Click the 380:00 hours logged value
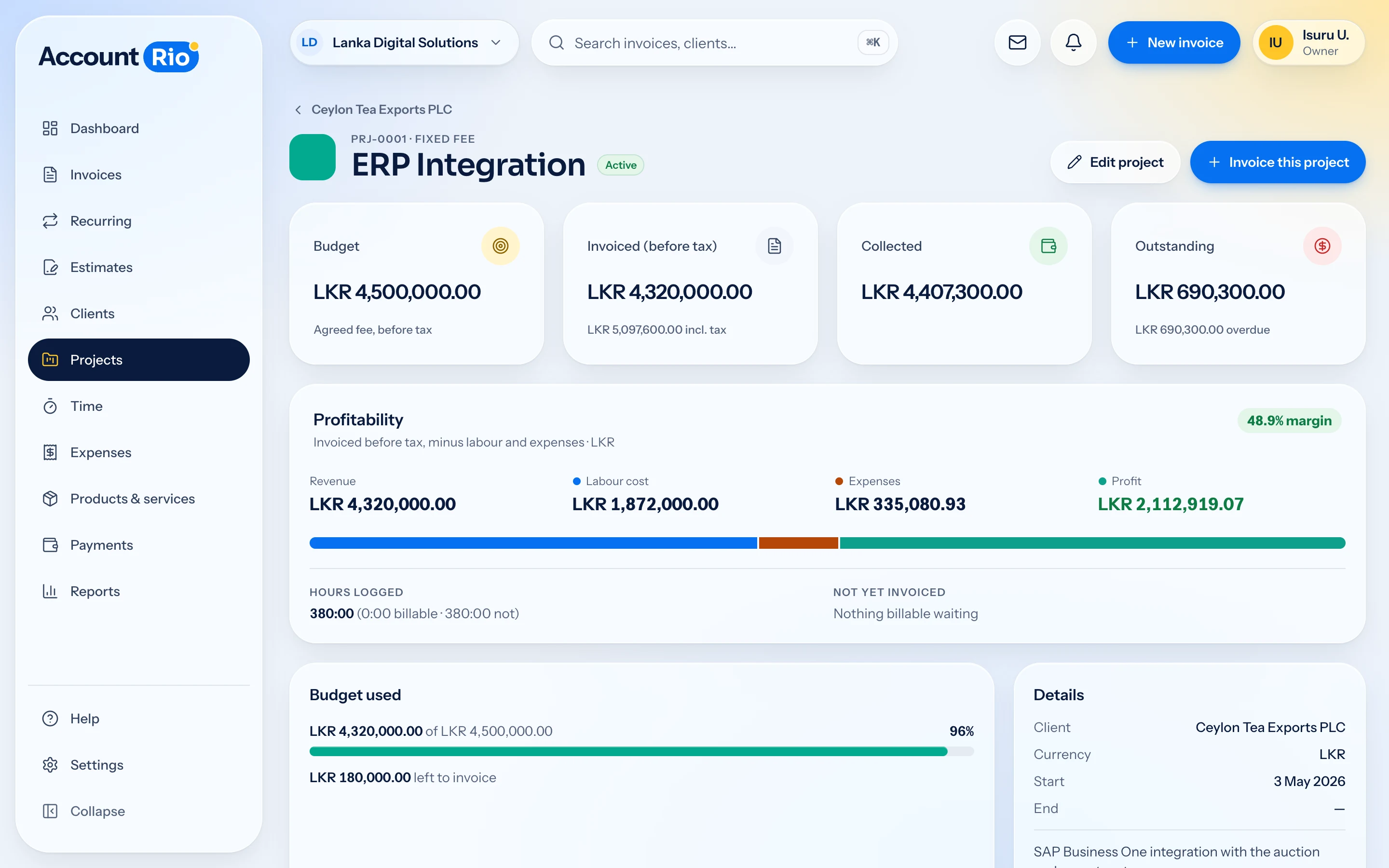Viewport: 1389px width, 868px height. tap(332, 614)
